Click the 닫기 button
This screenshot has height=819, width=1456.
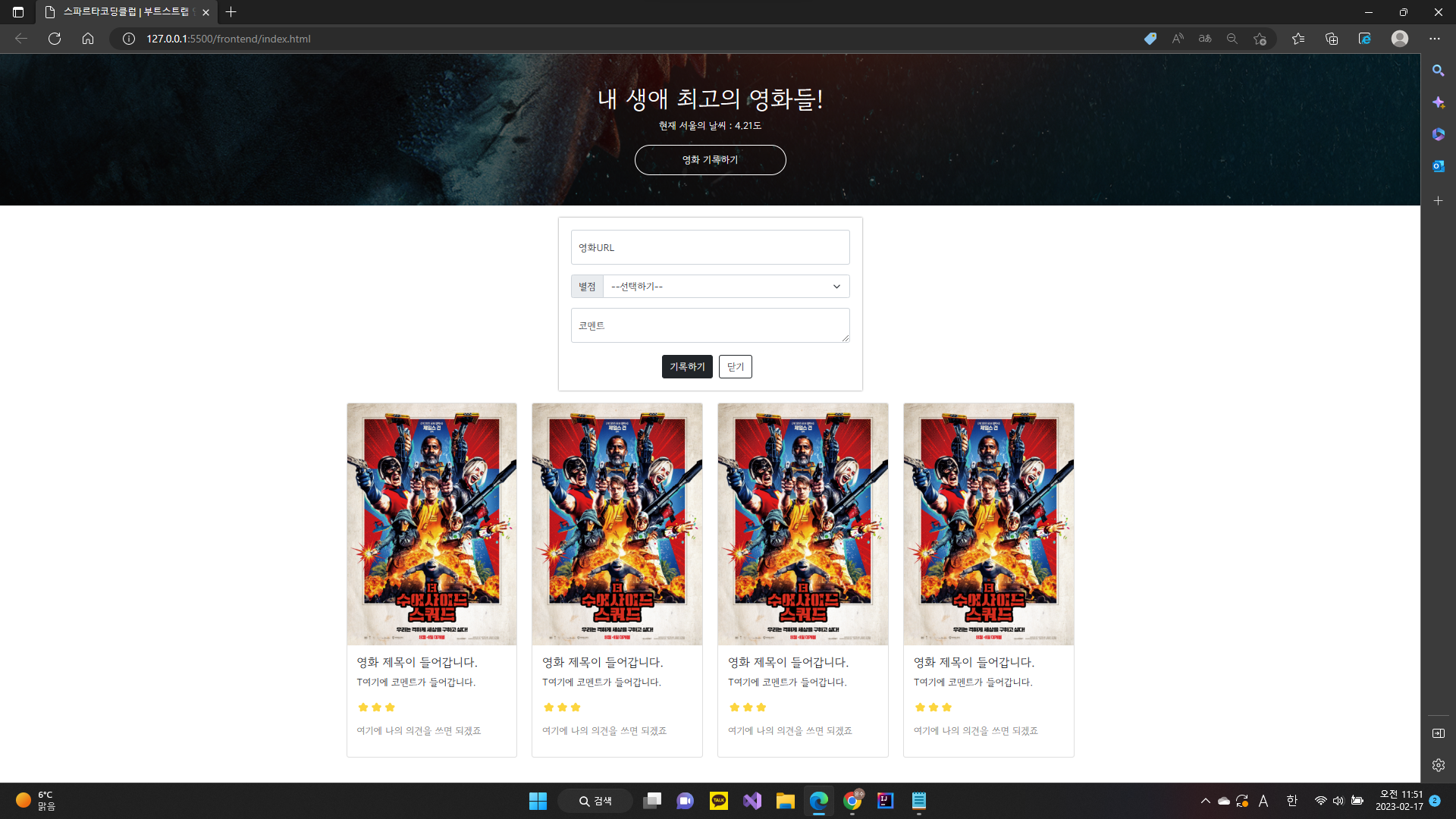(x=736, y=367)
